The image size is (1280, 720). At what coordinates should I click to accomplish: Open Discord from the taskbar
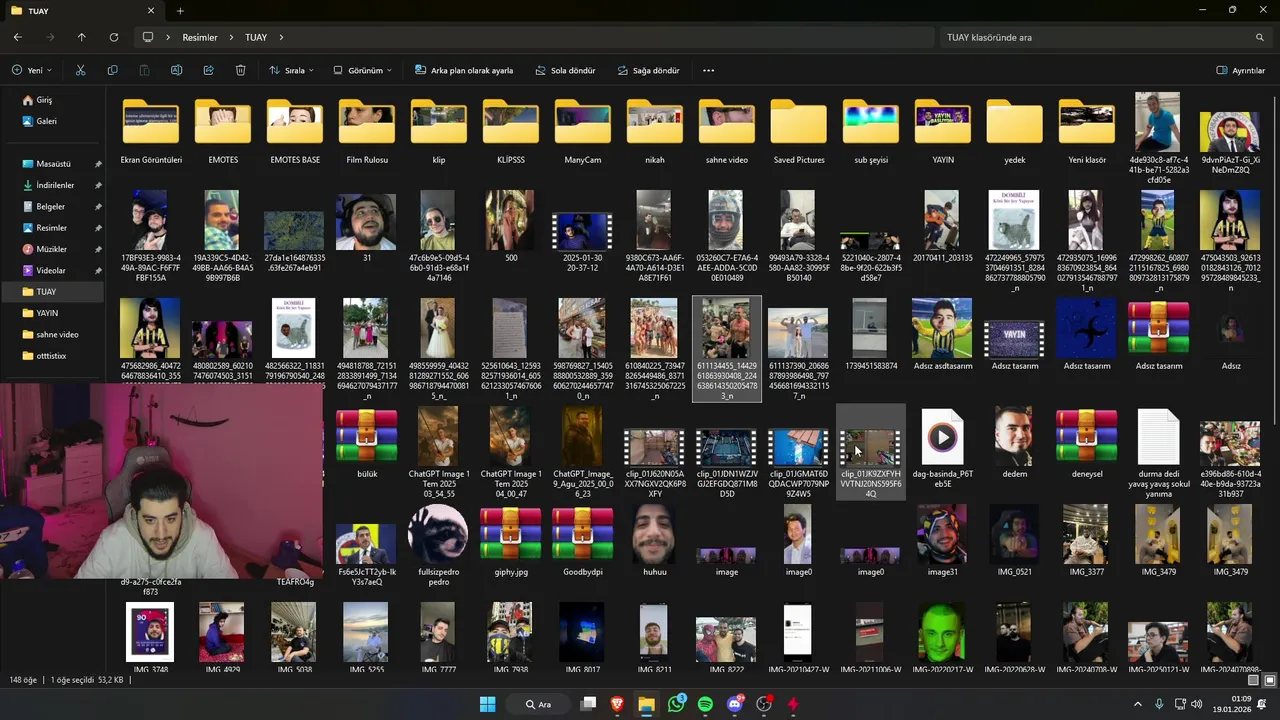[735, 704]
